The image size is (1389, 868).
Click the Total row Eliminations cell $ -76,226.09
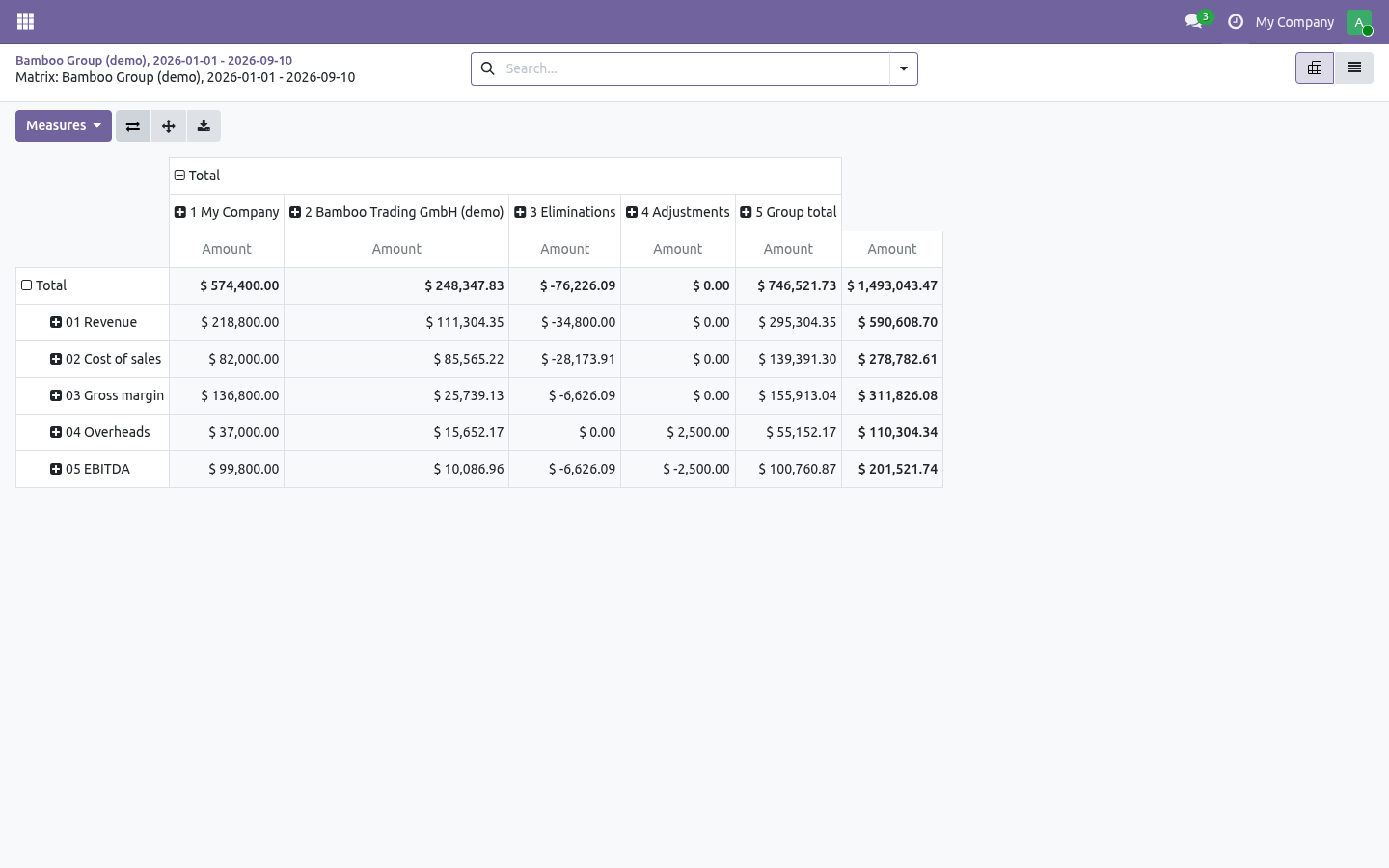[565, 285]
